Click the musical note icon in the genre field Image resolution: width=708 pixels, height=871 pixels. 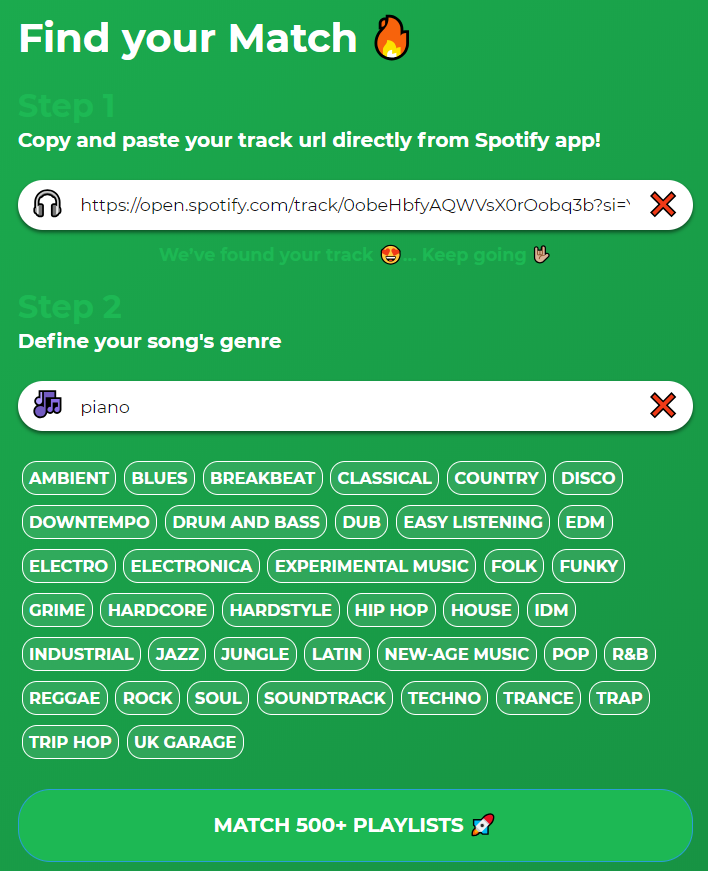tap(46, 405)
